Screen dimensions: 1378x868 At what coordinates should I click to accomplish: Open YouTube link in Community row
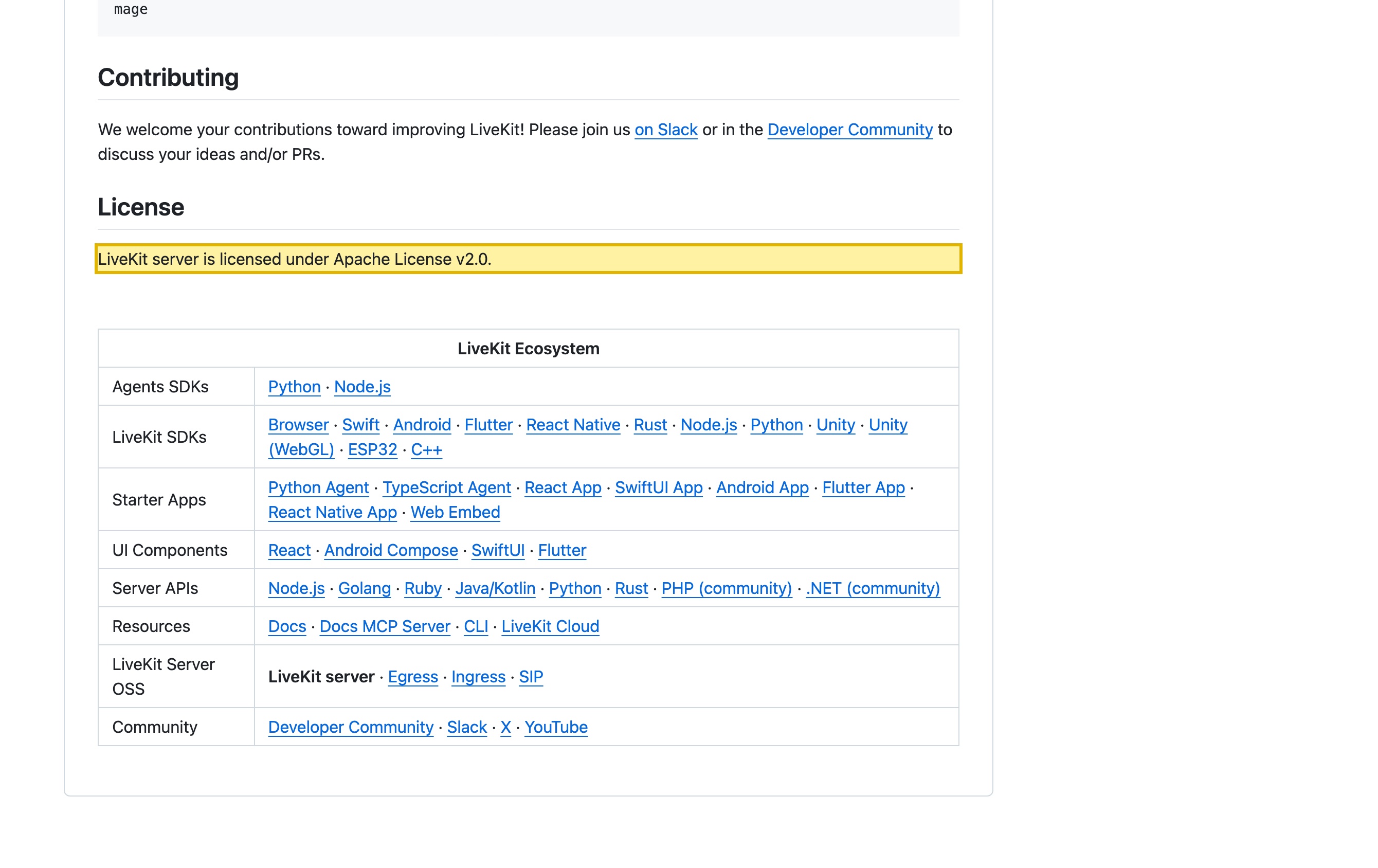(x=556, y=727)
